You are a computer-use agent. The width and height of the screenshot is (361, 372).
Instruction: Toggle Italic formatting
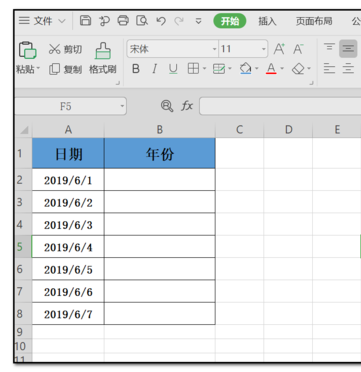(x=154, y=69)
